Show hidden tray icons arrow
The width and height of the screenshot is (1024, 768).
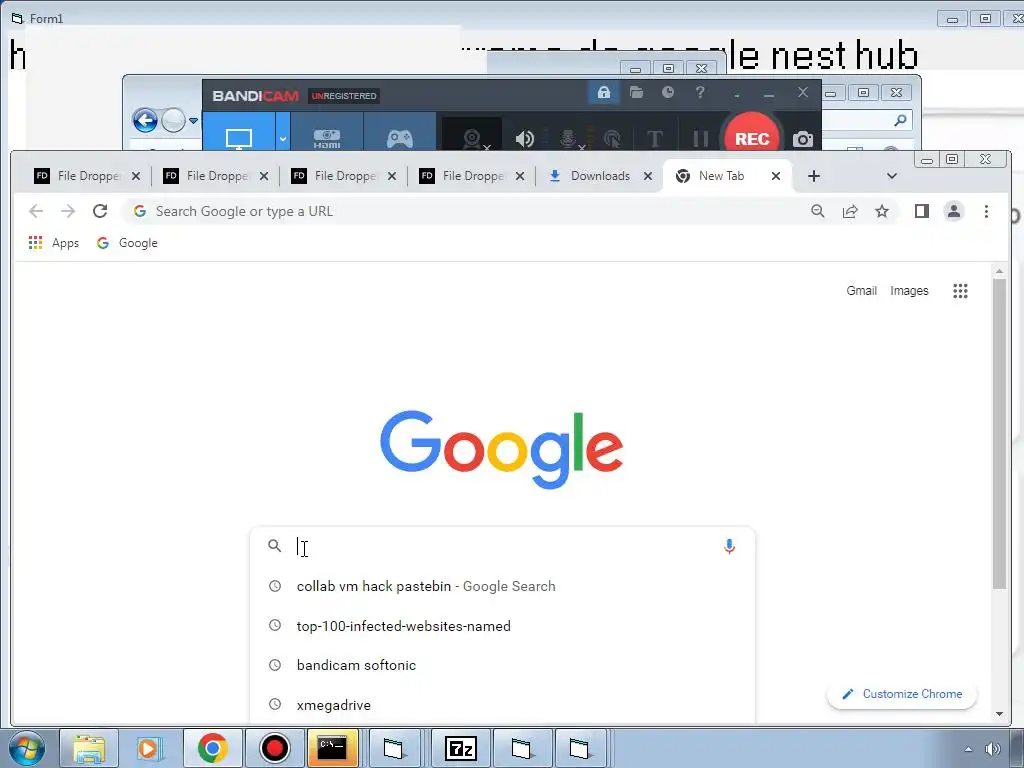[968, 749]
